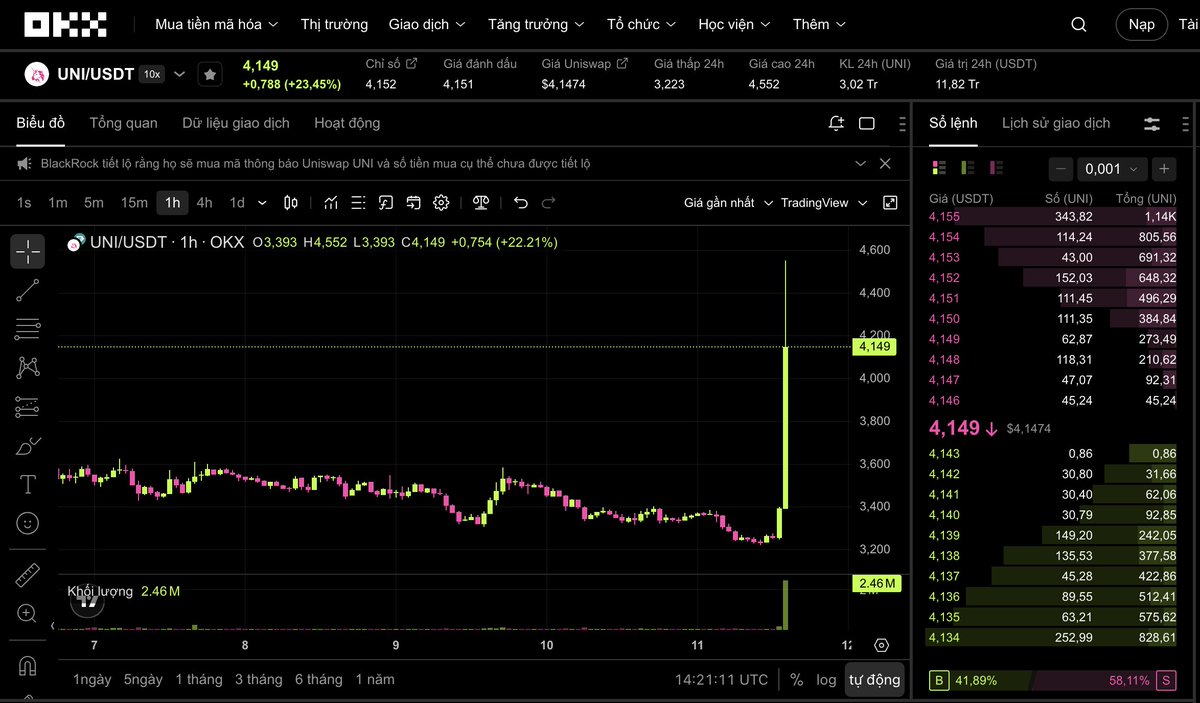Enter fullscreen chart mode

pos(890,203)
